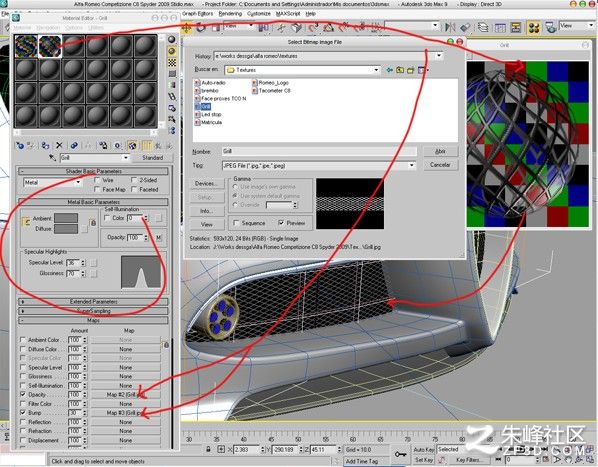Click Create New Folder icon in dialog
The height and width of the screenshot is (467, 598).
point(410,70)
